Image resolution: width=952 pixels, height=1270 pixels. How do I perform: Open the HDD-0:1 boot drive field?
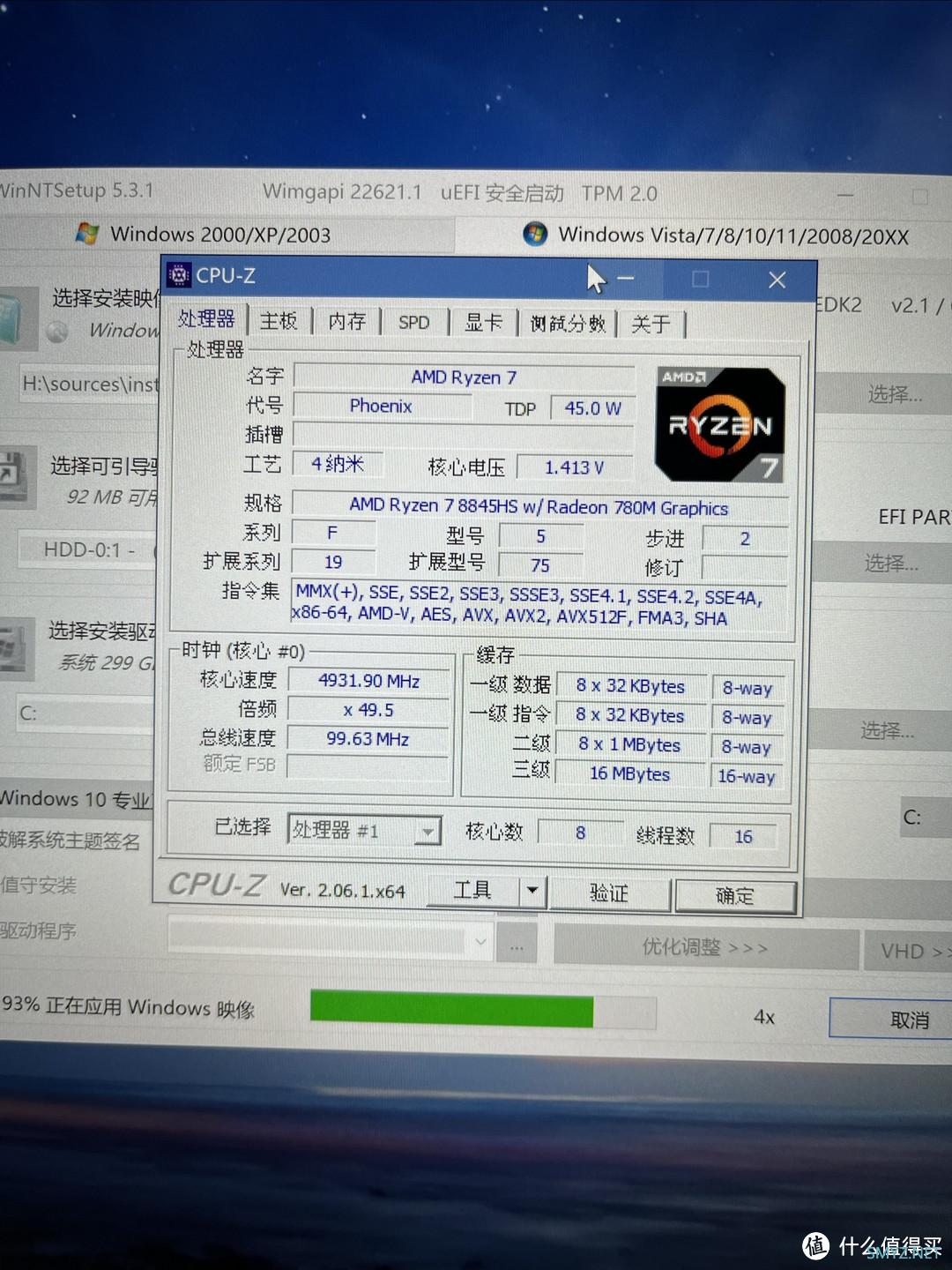88,549
